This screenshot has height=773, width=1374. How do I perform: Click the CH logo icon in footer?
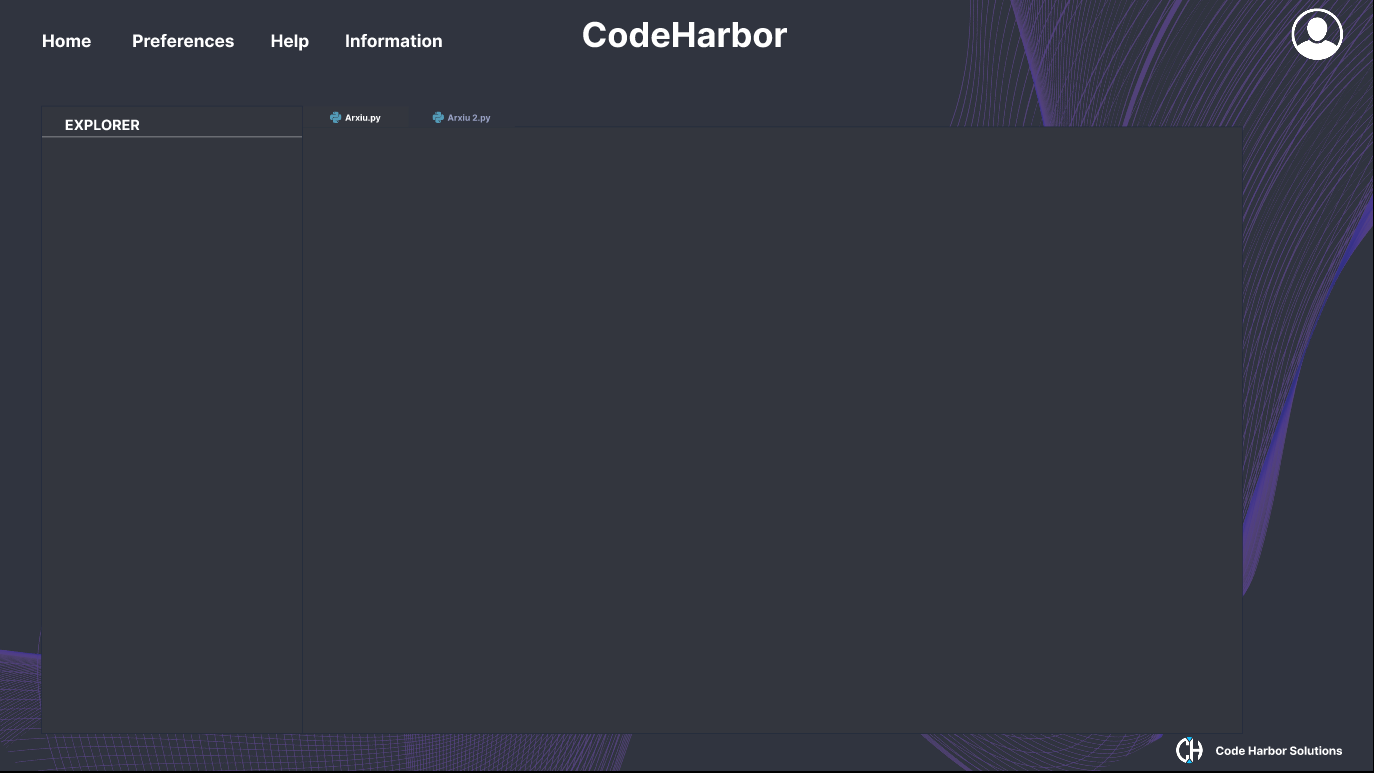point(1189,750)
